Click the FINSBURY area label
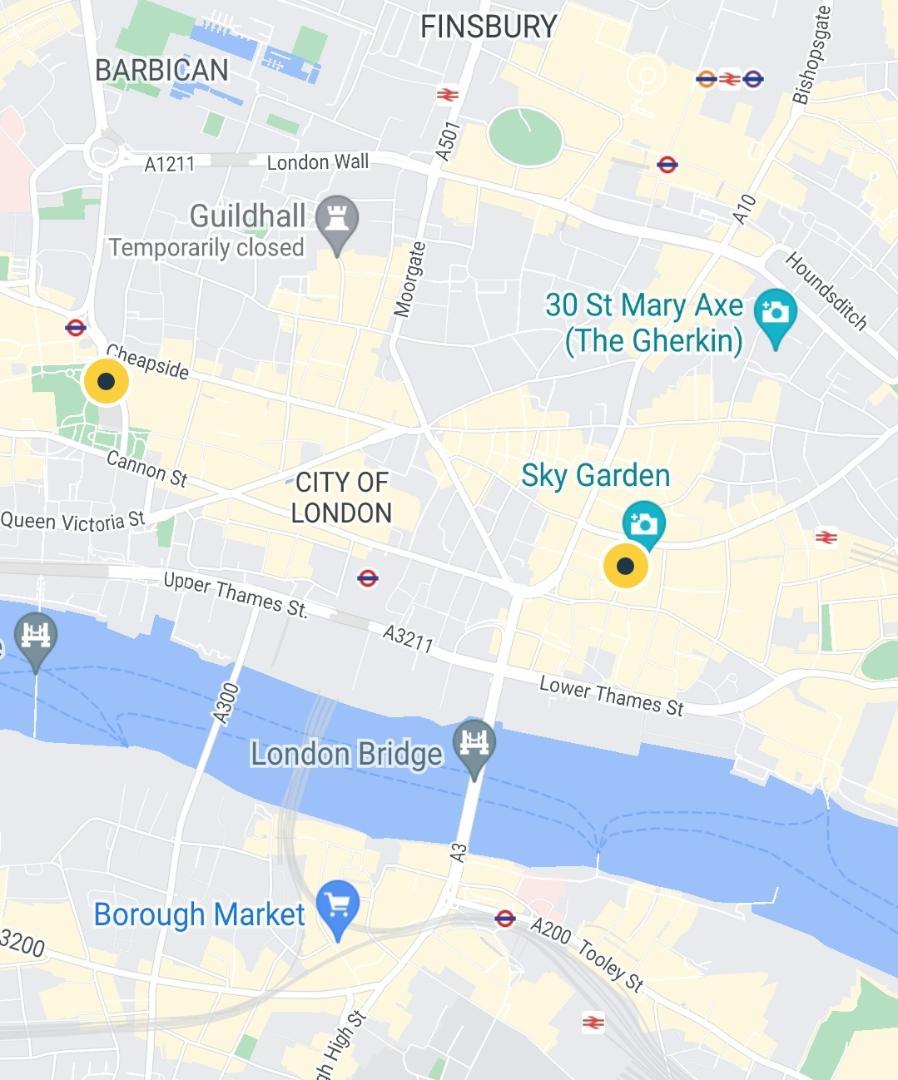The height and width of the screenshot is (1080, 898). pyautogui.click(x=488, y=27)
